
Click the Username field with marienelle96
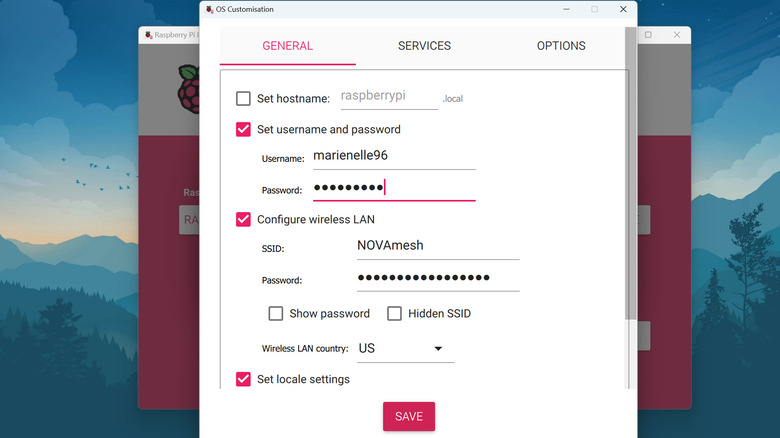[394, 156]
